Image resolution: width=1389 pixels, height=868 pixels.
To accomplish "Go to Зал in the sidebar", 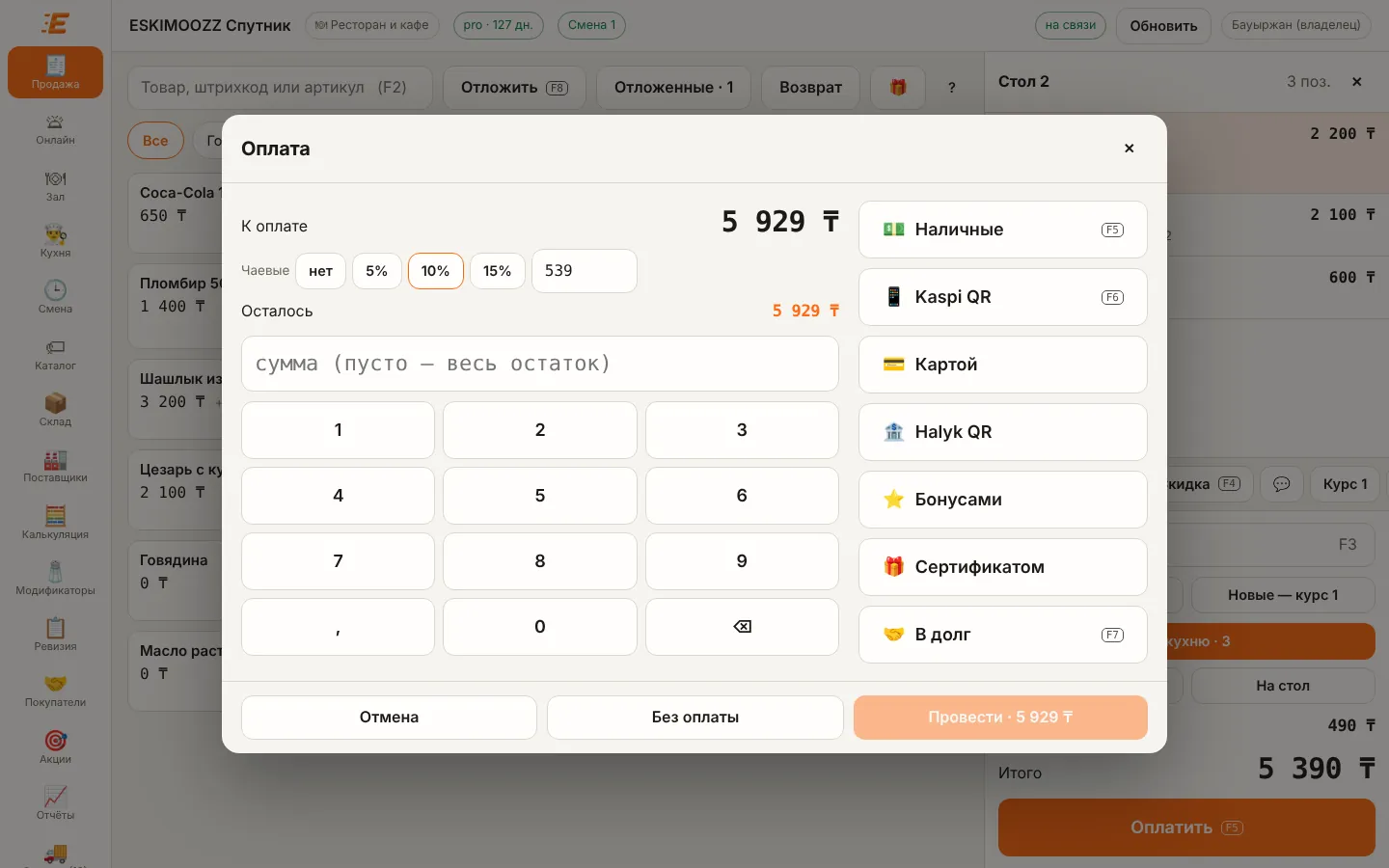I will (55, 186).
